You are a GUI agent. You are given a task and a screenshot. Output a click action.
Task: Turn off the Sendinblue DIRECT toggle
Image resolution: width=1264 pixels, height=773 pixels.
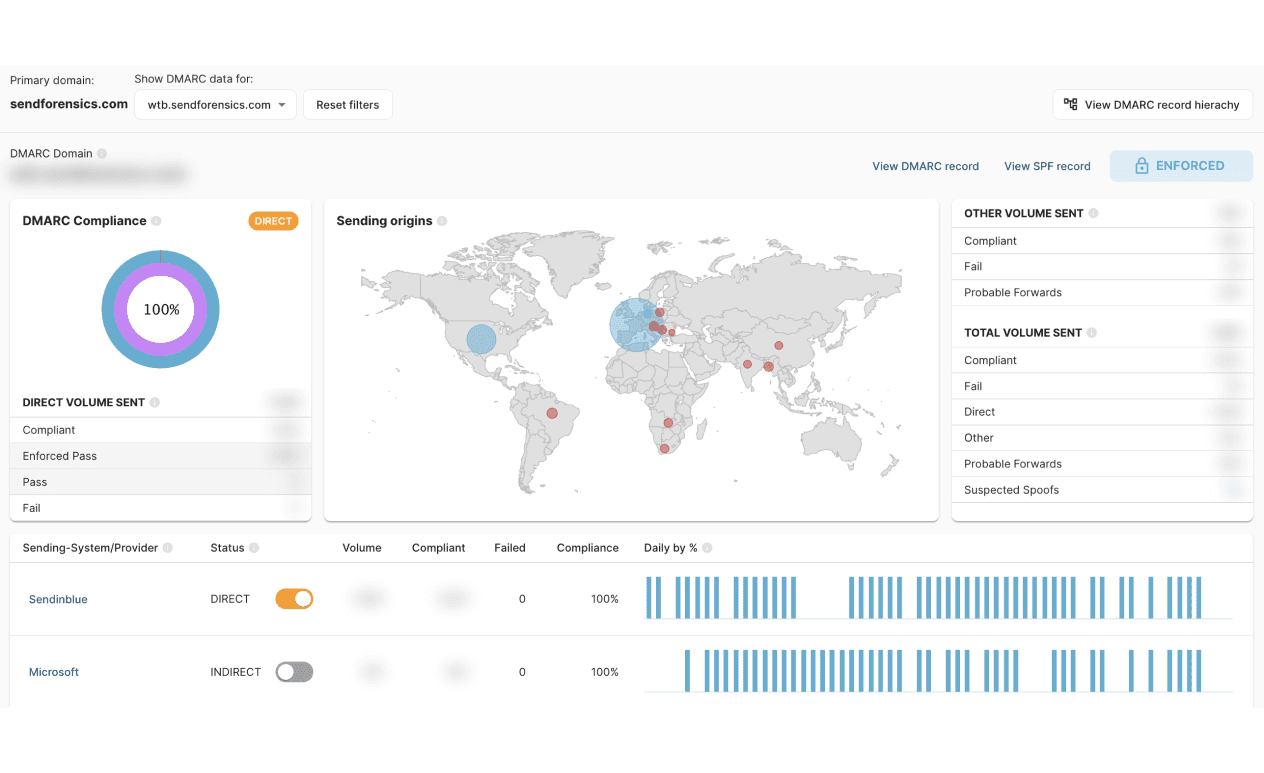294,599
